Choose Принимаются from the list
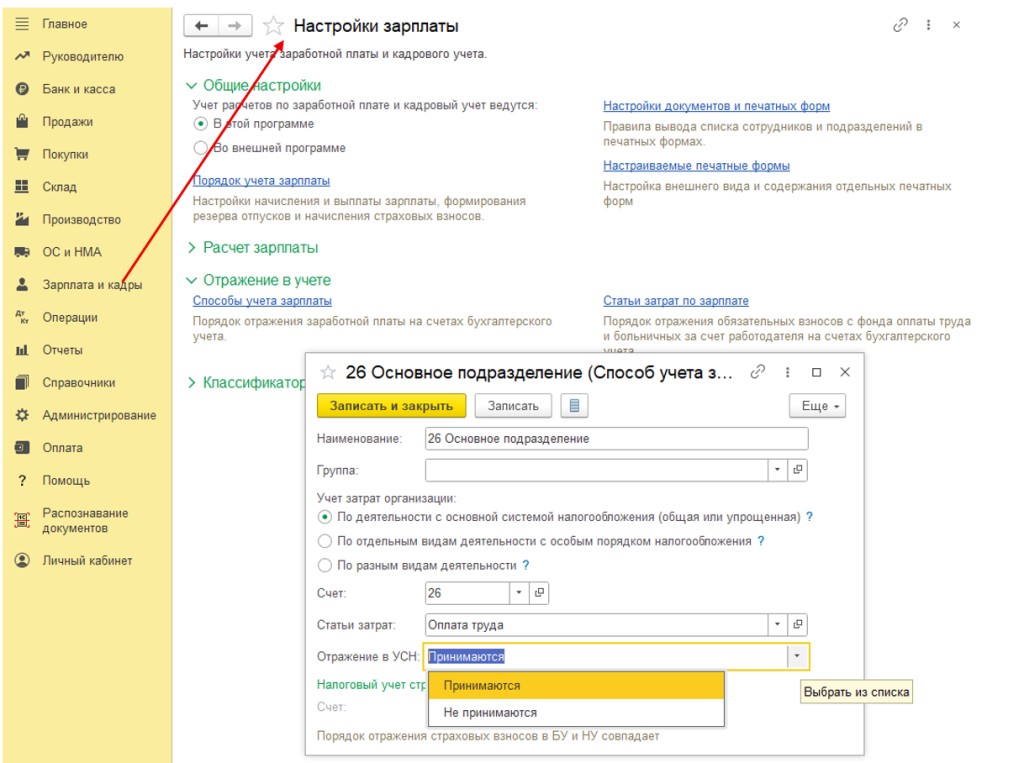Viewport: 1024px width, 763px height. [x=576, y=686]
